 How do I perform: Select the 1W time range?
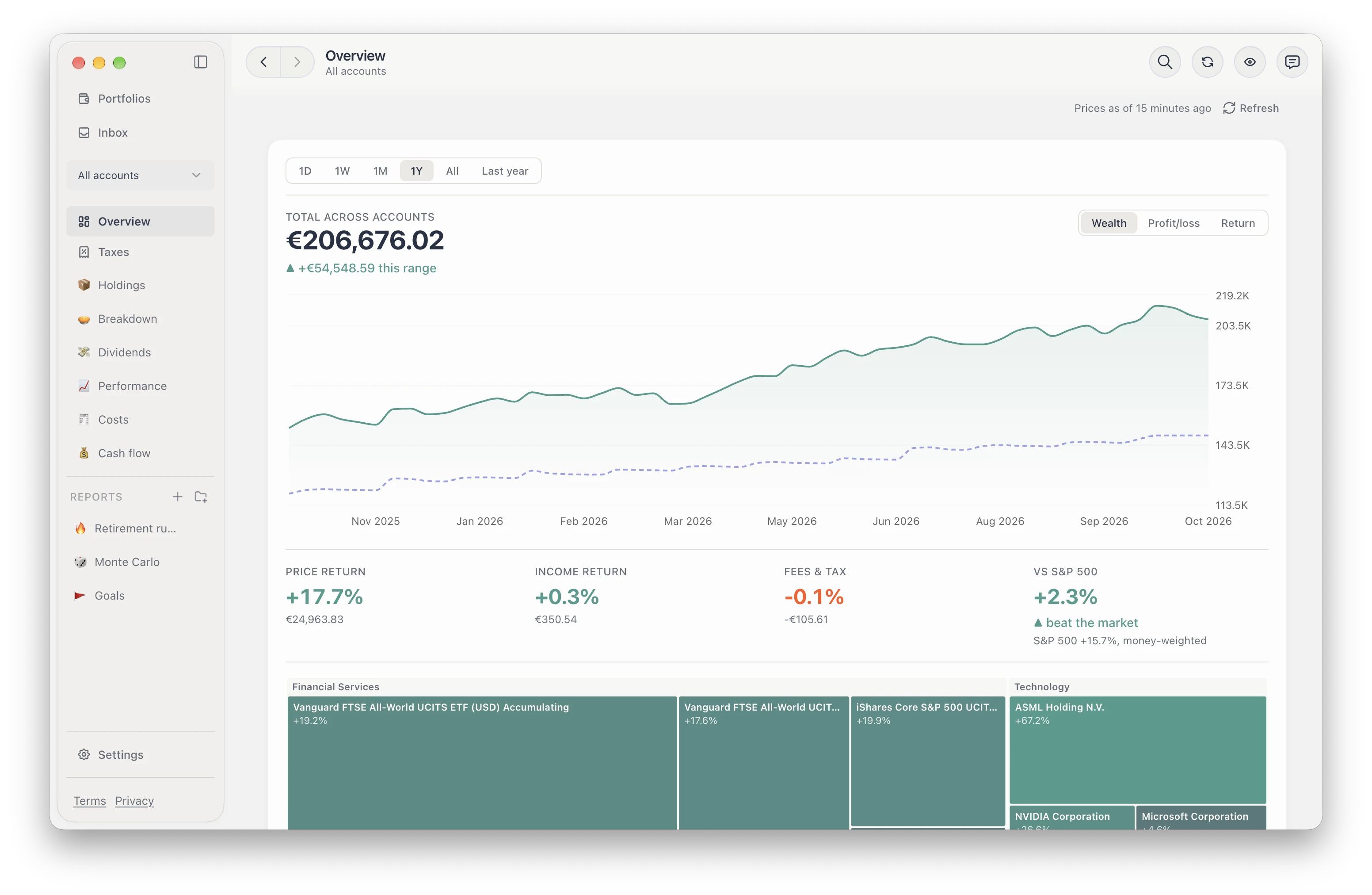343,171
